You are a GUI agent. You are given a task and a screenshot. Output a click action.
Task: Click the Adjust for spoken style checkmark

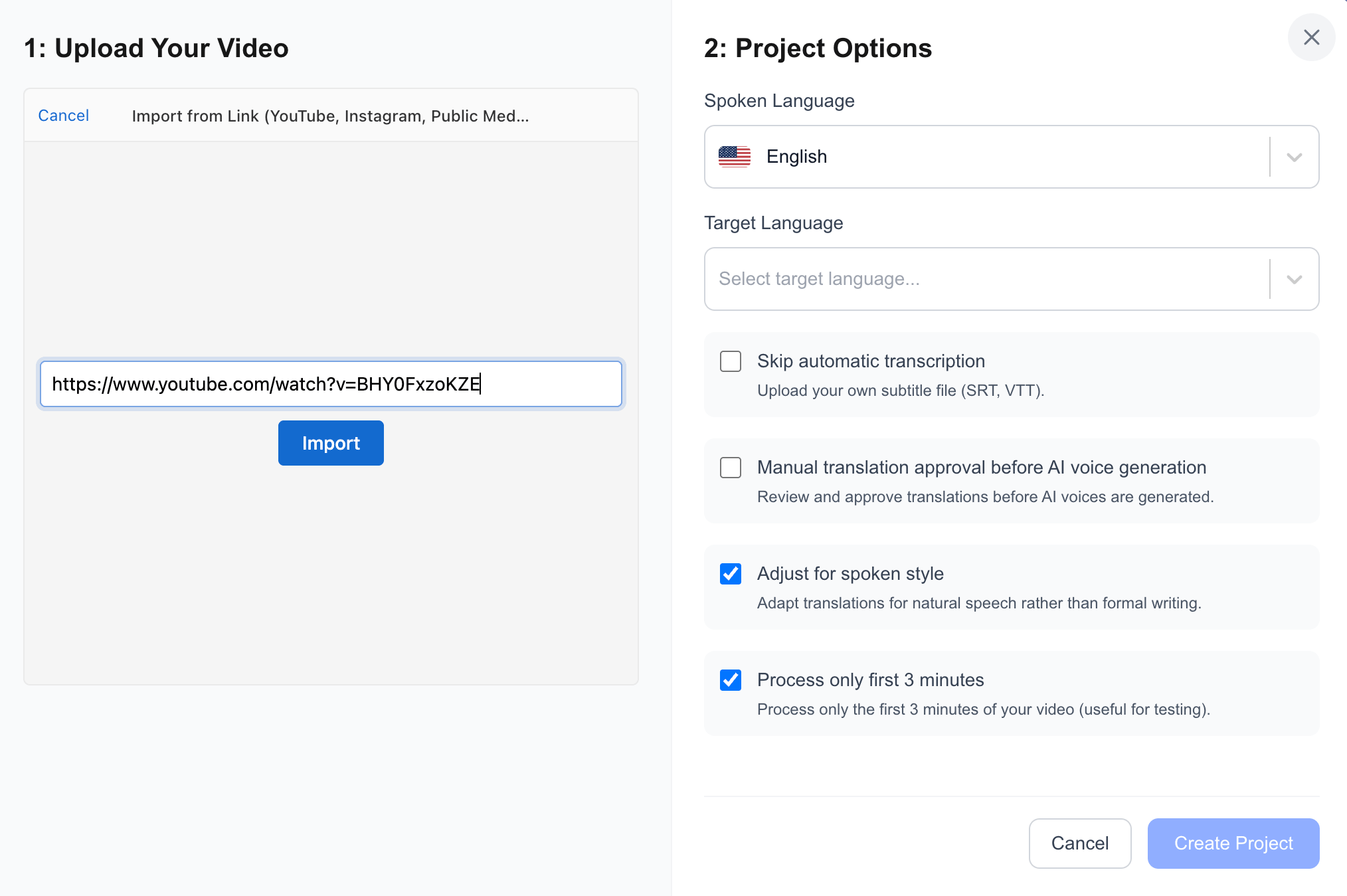(730, 574)
